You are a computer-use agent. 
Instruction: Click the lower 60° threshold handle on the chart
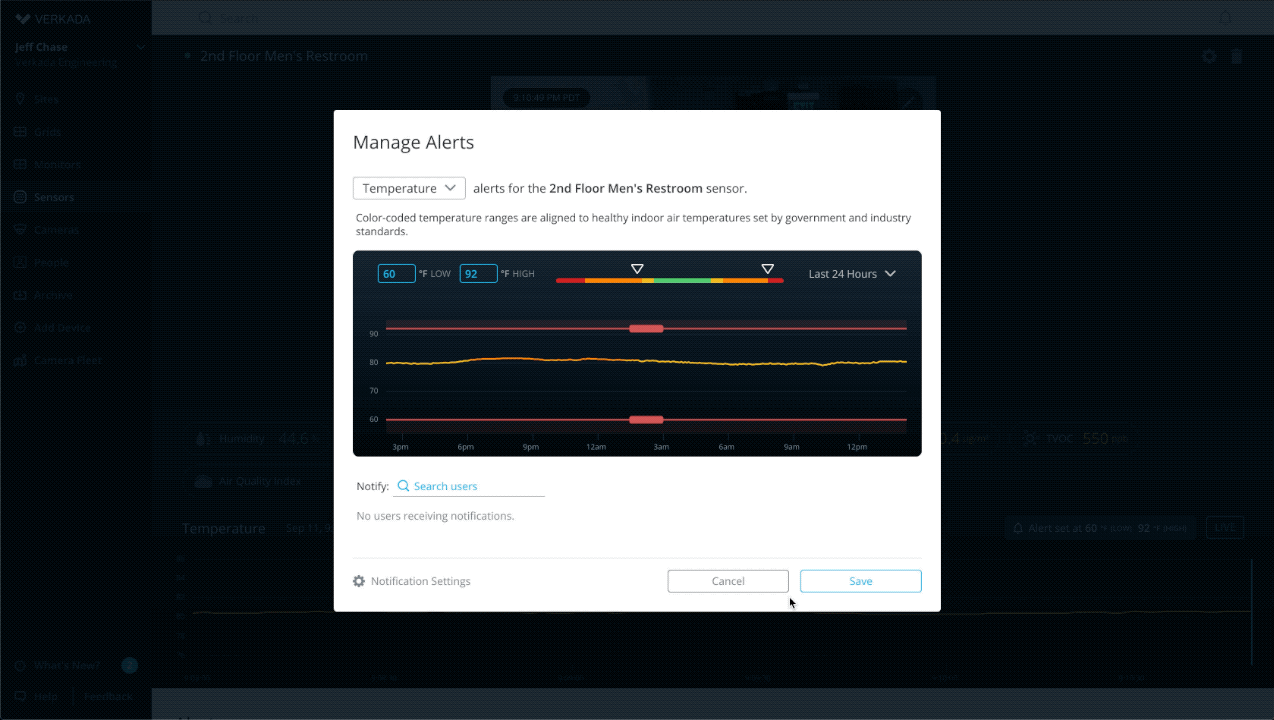click(x=646, y=420)
